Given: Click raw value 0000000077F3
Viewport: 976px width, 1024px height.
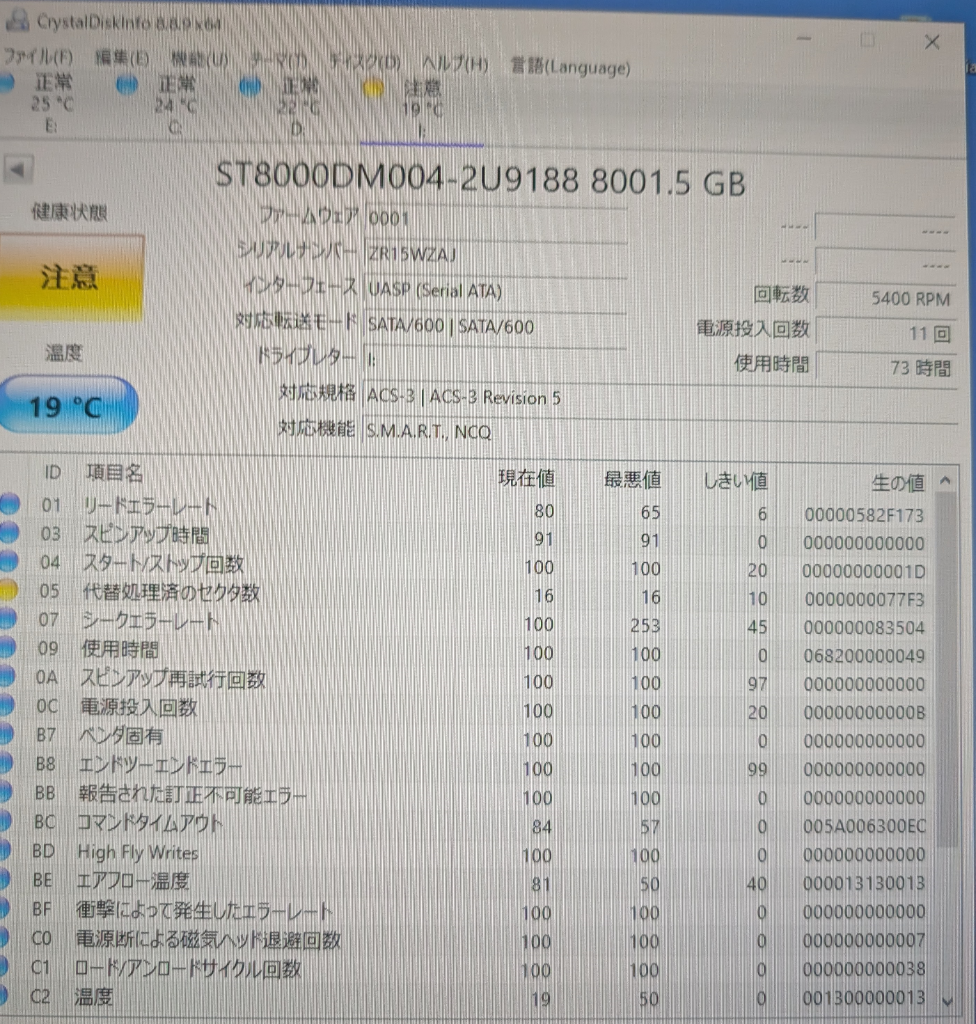Looking at the screenshot, I should click(x=864, y=599).
